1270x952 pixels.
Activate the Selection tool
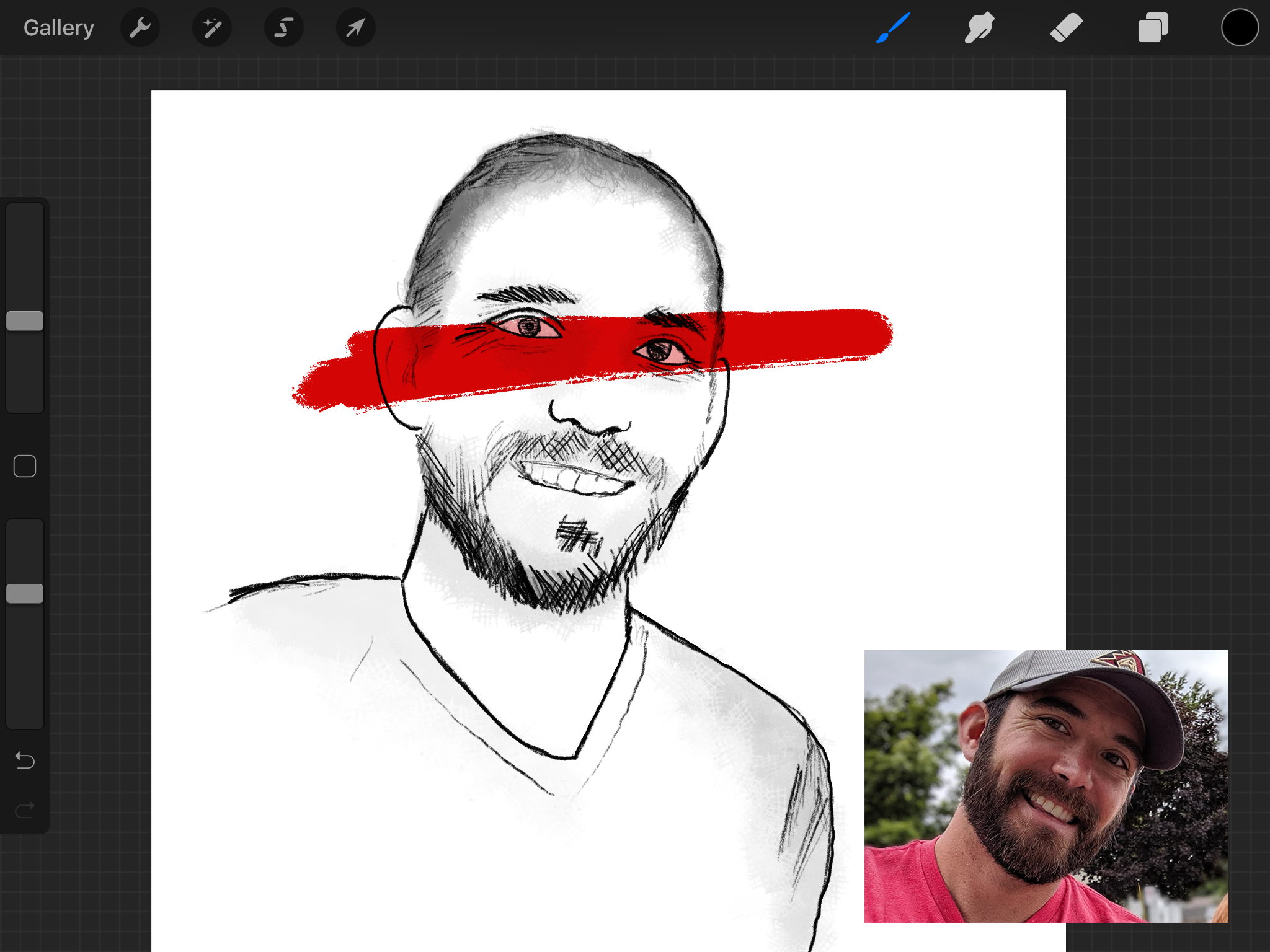coord(284,28)
